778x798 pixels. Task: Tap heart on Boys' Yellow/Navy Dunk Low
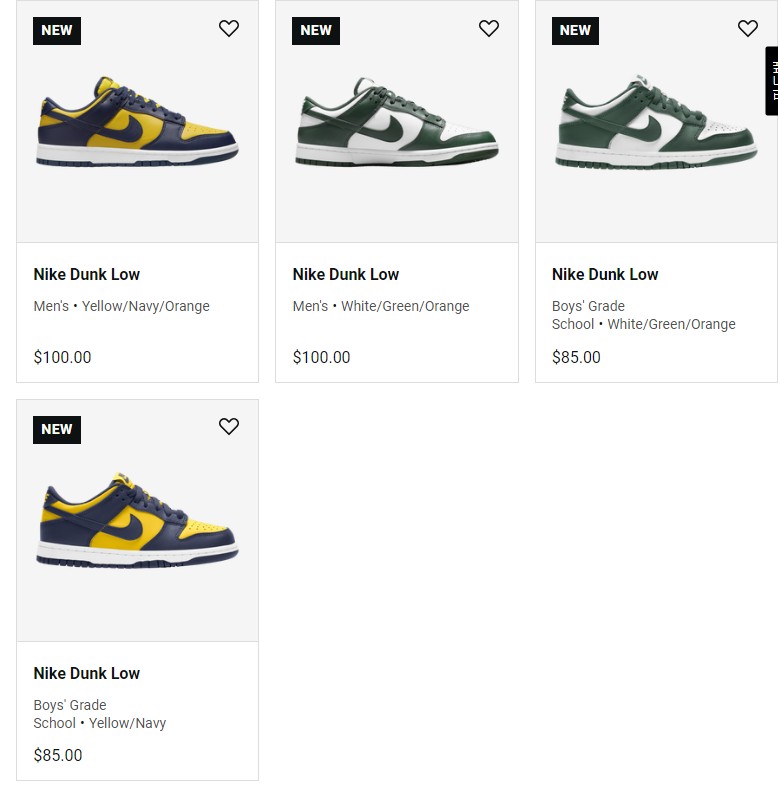228,426
